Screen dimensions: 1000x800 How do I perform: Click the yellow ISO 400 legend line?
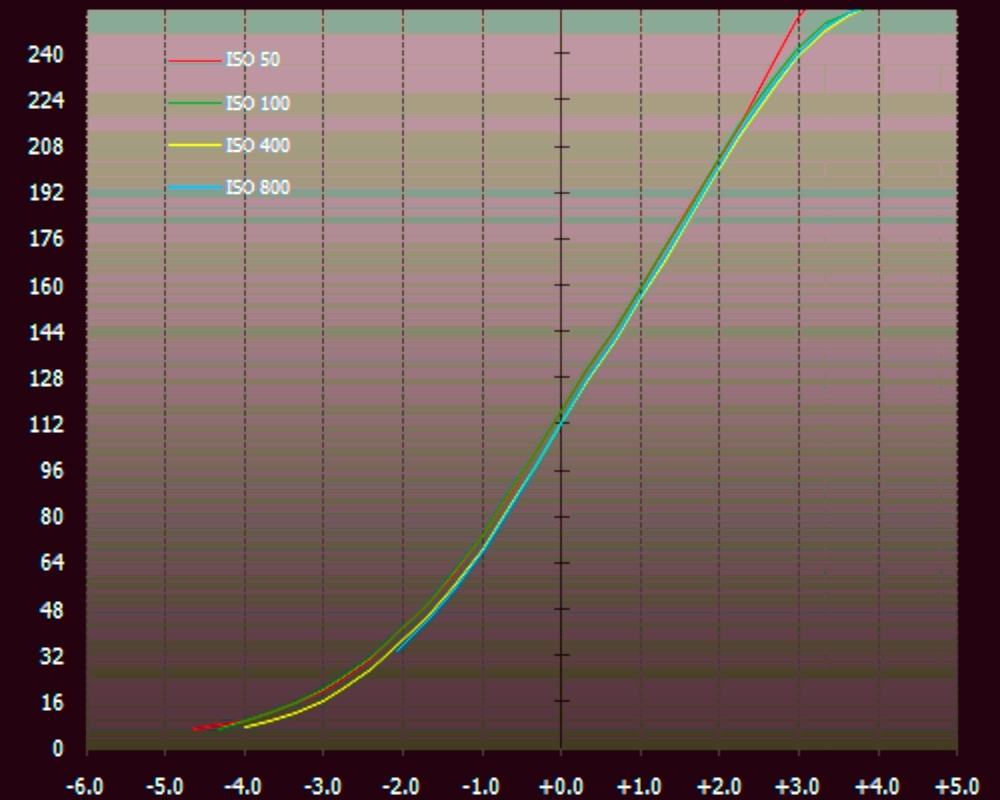click(195, 146)
